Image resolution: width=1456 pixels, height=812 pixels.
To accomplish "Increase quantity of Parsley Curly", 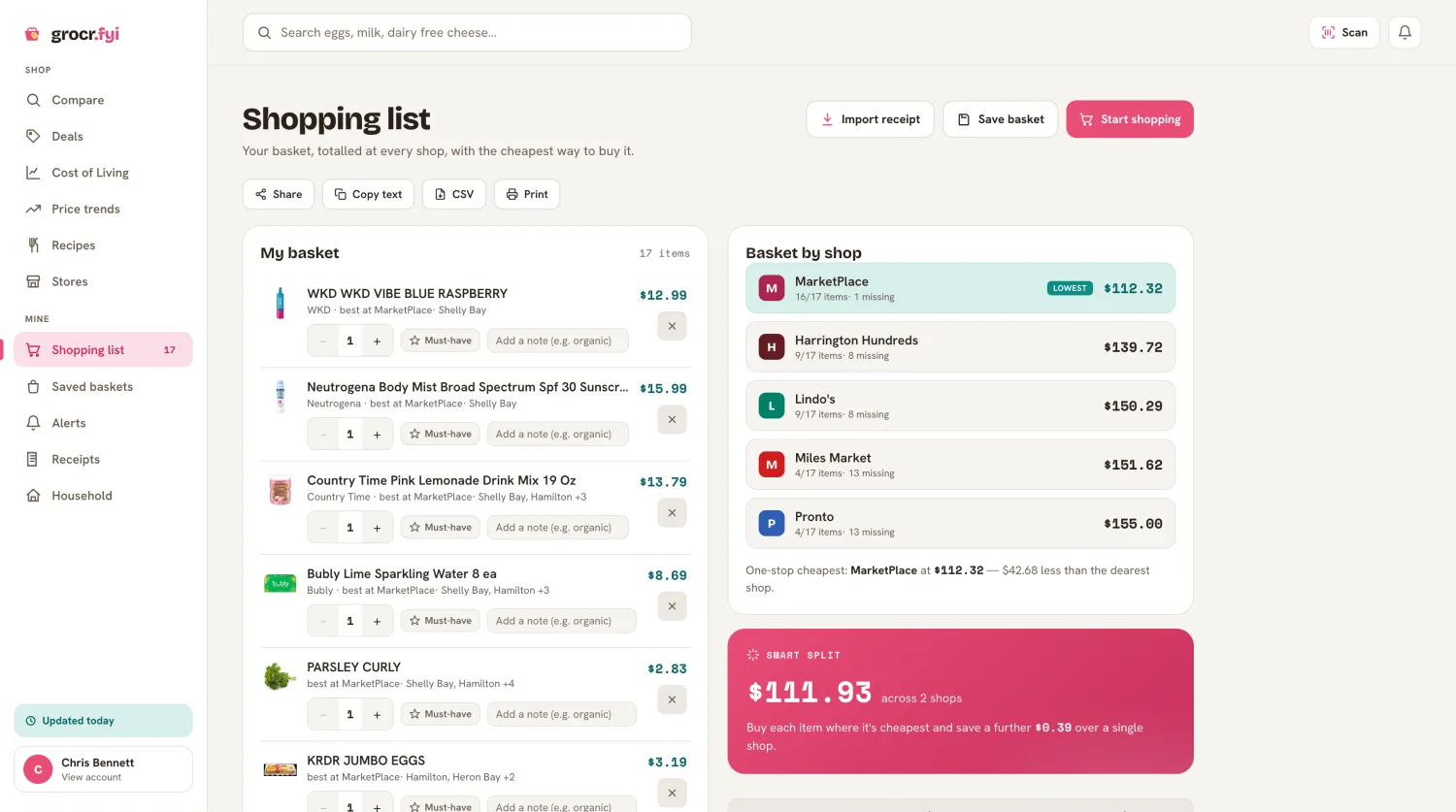I will [378, 714].
